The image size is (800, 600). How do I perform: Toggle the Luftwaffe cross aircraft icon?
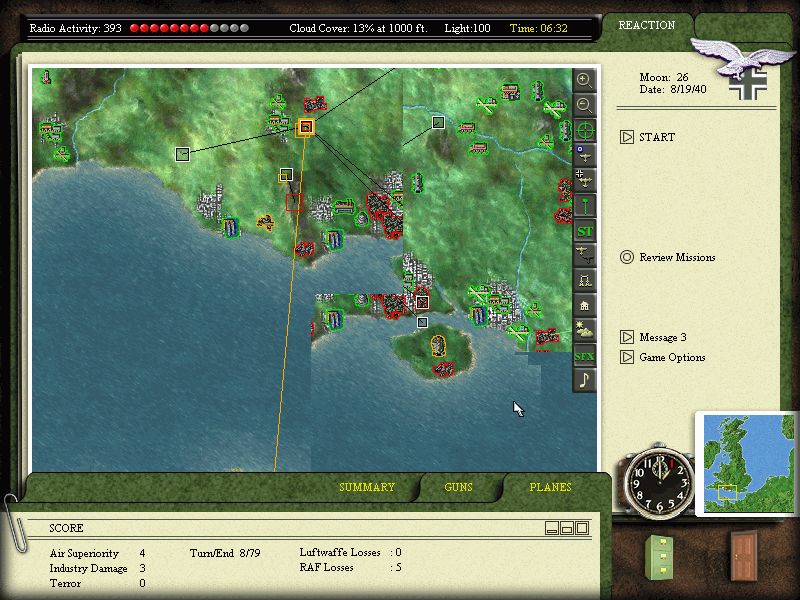pyautogui.click(x=584, y=180)
